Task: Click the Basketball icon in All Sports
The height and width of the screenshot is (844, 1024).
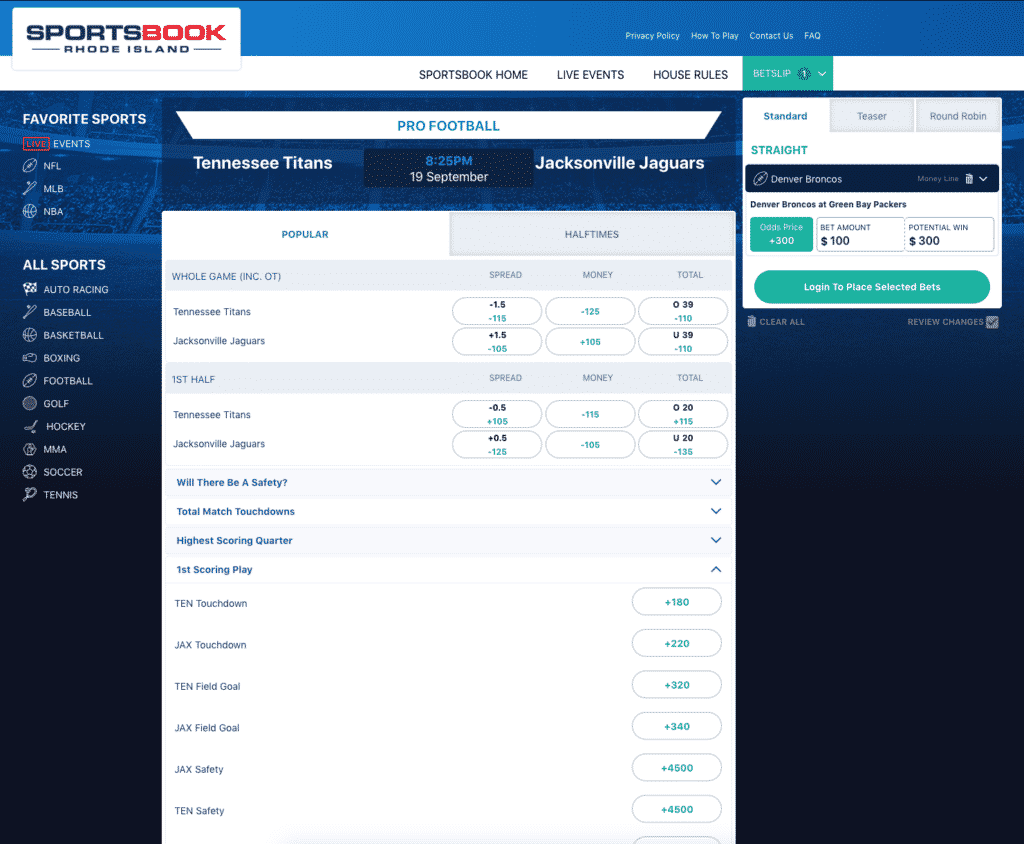Action: 29,335
